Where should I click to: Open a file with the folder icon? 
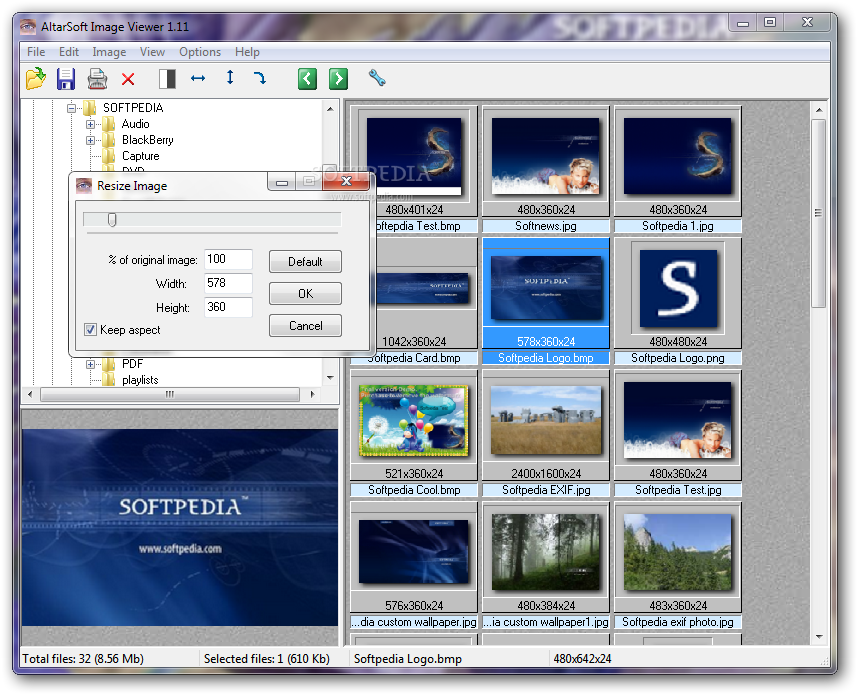coord(36,79)
